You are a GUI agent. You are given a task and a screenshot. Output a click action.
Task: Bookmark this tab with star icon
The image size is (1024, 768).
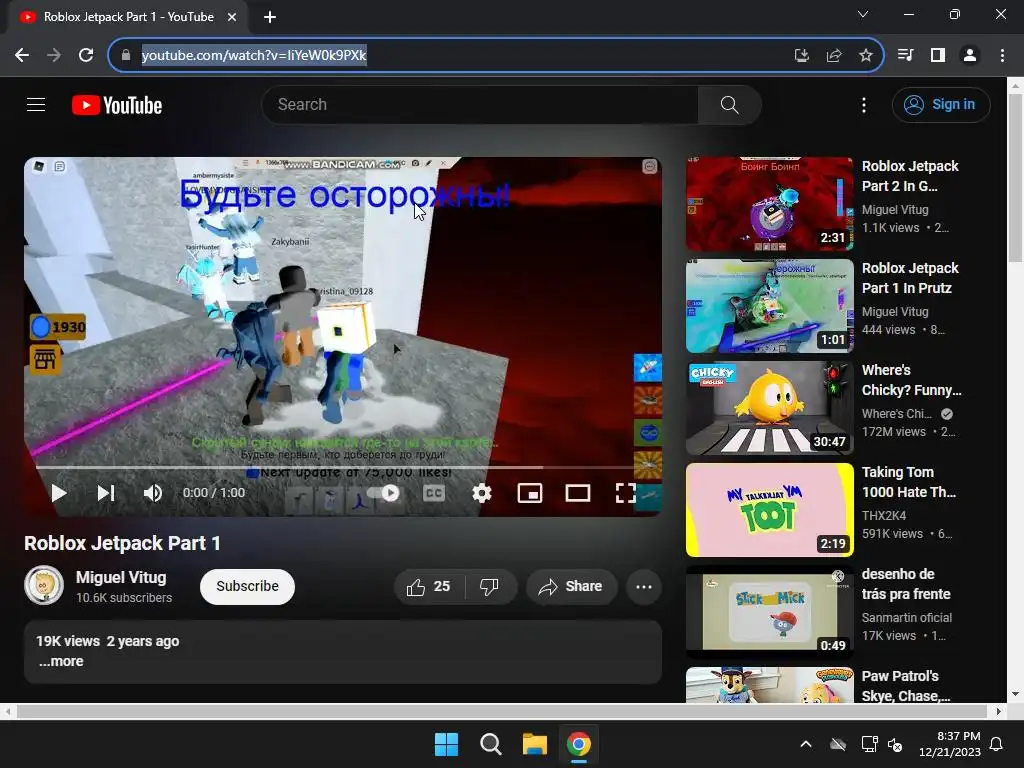pos(866,55)
